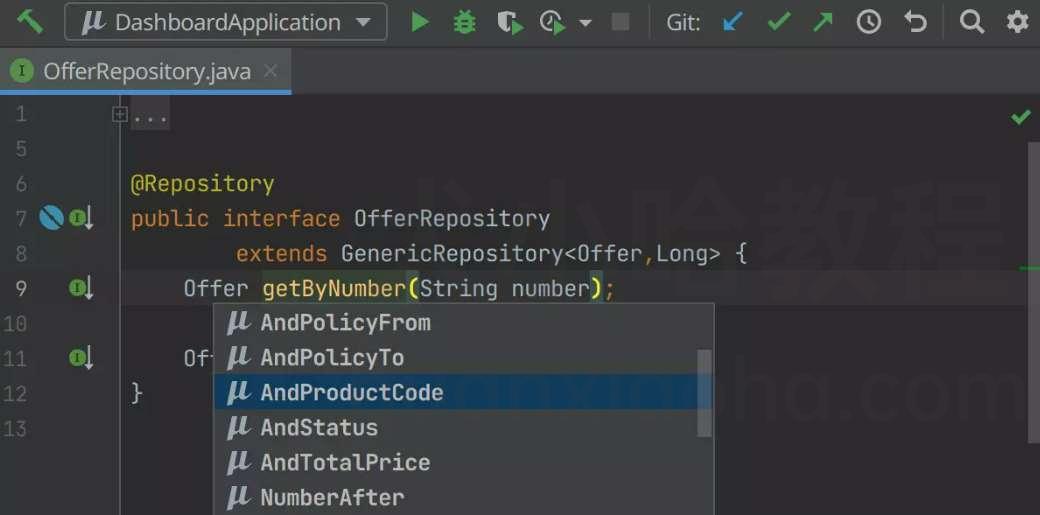Screen dimensions: 1040x515
Task: Show Git history clock icon
Action: pyautogui.click(x=868, y=22)
